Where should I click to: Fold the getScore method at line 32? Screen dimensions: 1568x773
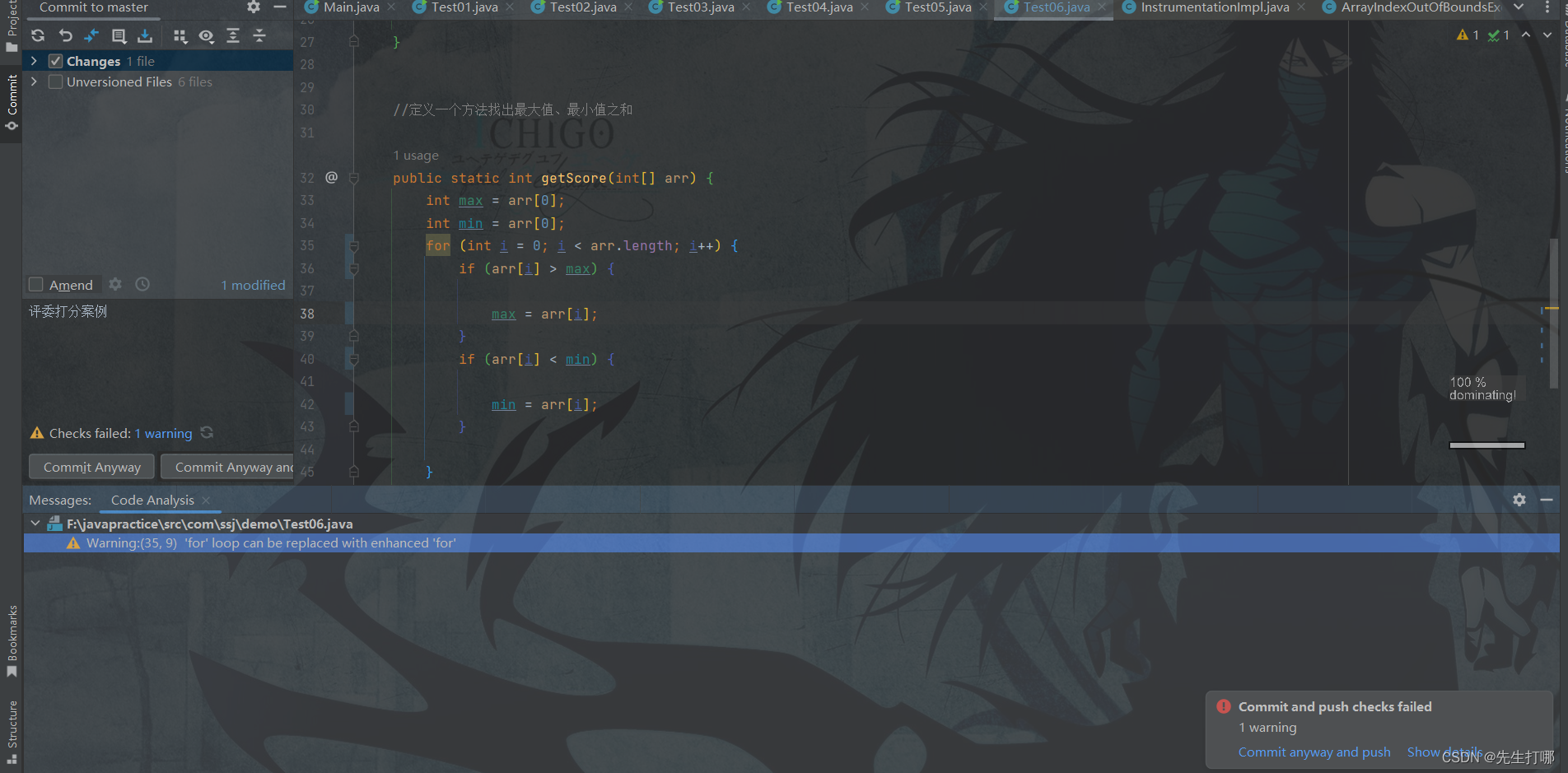pos(354,178)
